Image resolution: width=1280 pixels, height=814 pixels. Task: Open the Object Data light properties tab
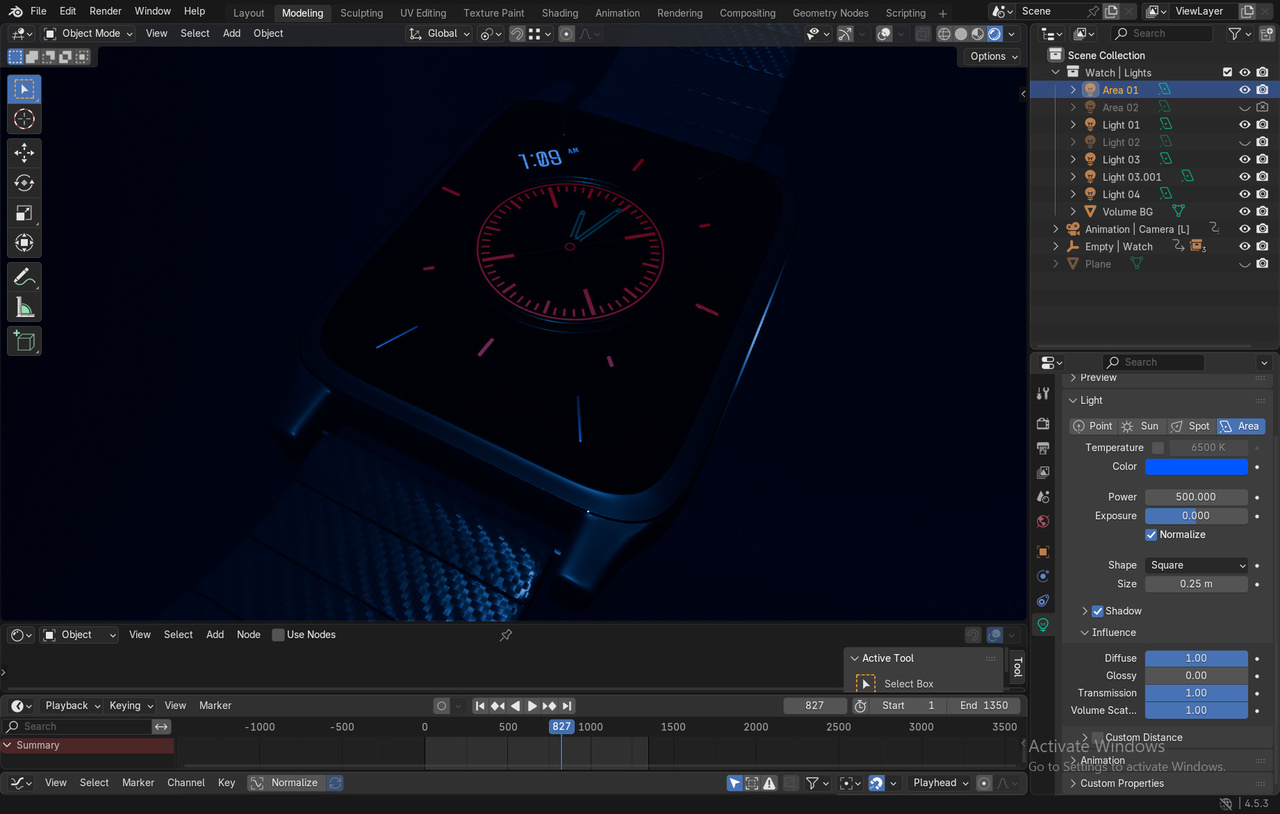coord(1043,625)
